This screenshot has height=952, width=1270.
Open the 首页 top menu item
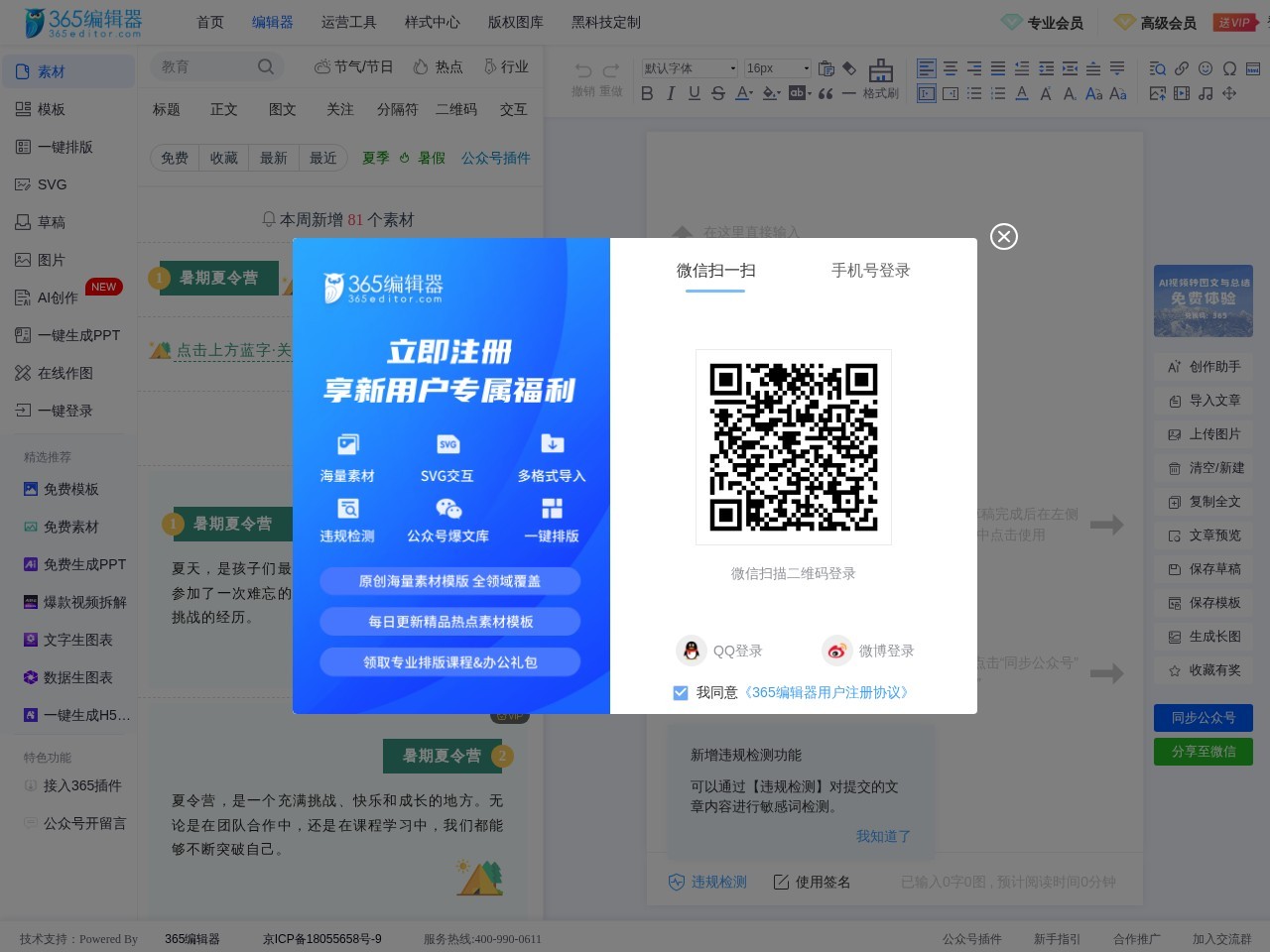click(x=210, y=22)
